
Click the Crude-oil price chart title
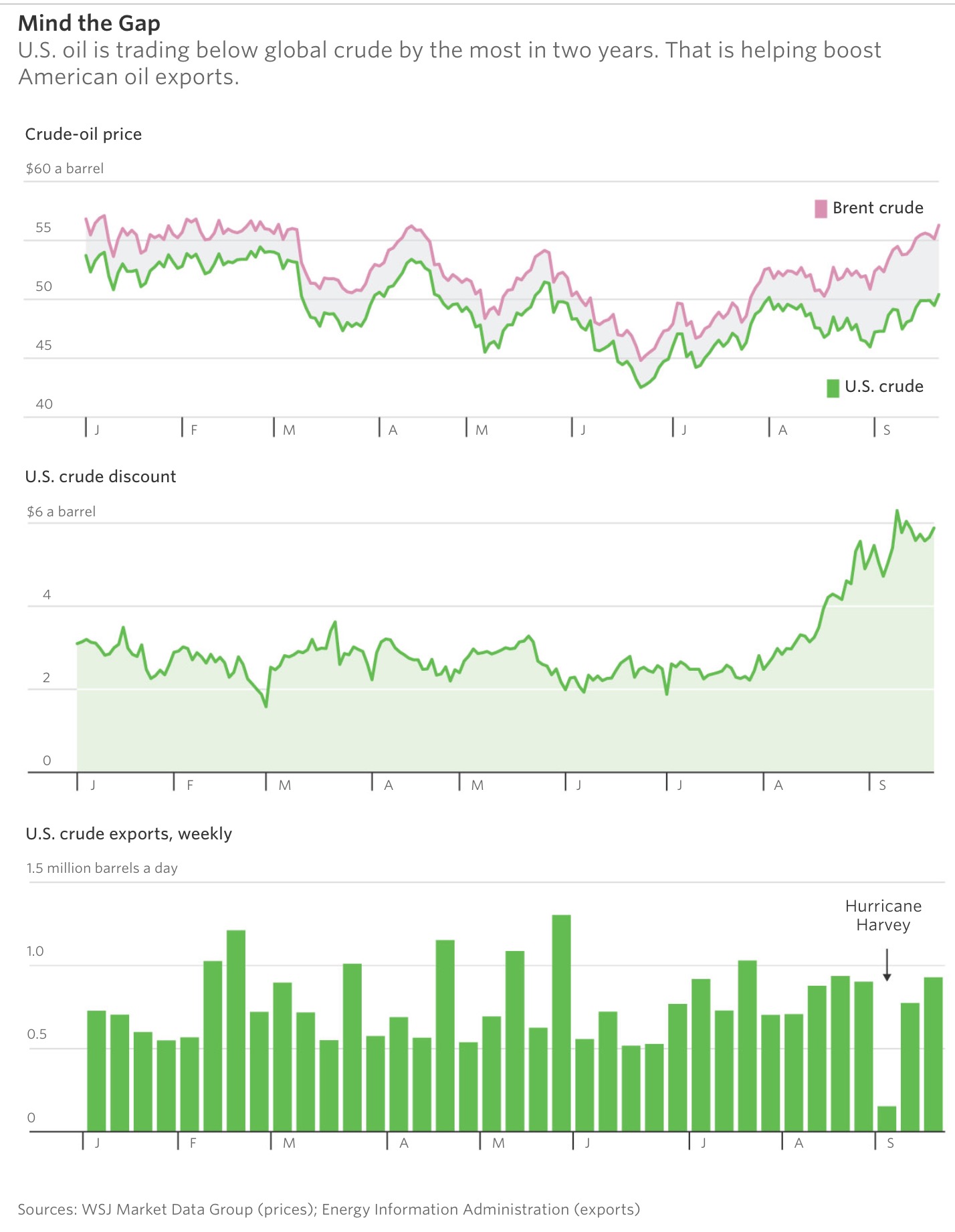(x=84, y=134)
